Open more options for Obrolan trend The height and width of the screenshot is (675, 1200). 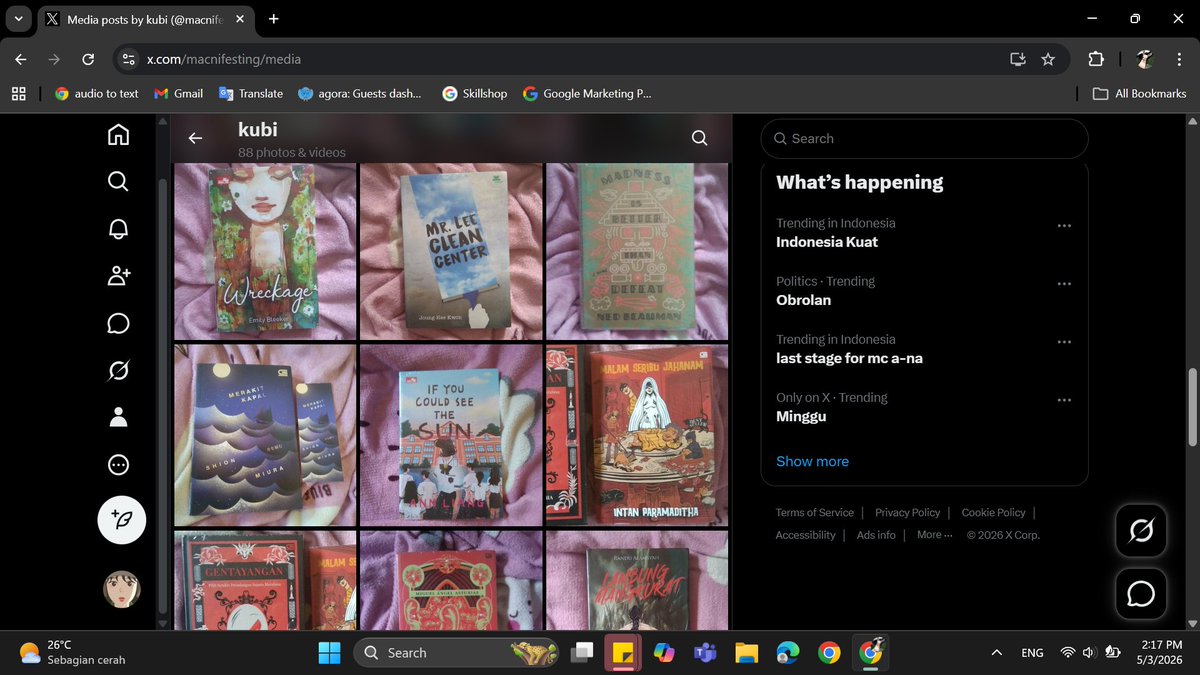(x=1064, y=283)
